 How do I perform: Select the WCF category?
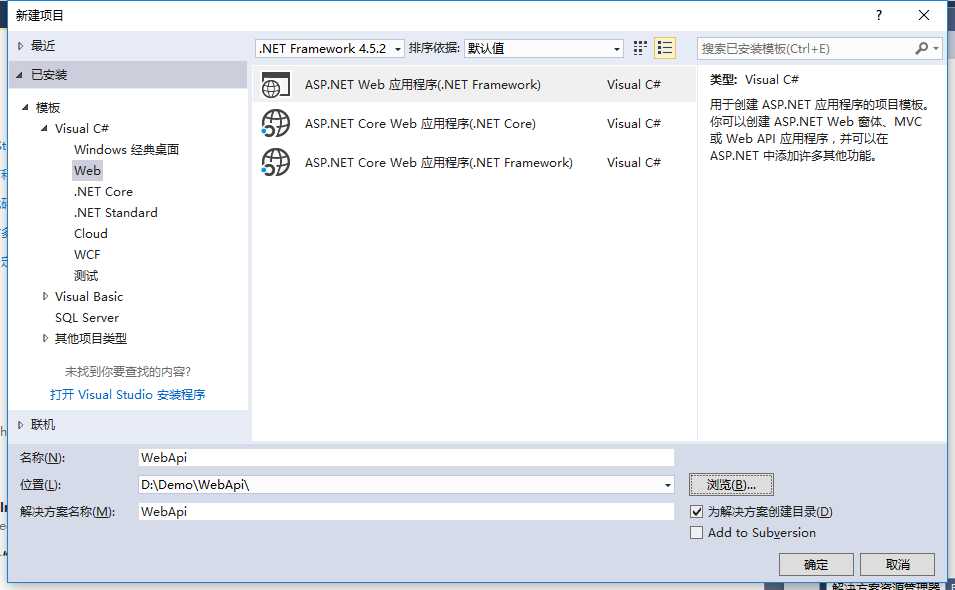(87, 255)
